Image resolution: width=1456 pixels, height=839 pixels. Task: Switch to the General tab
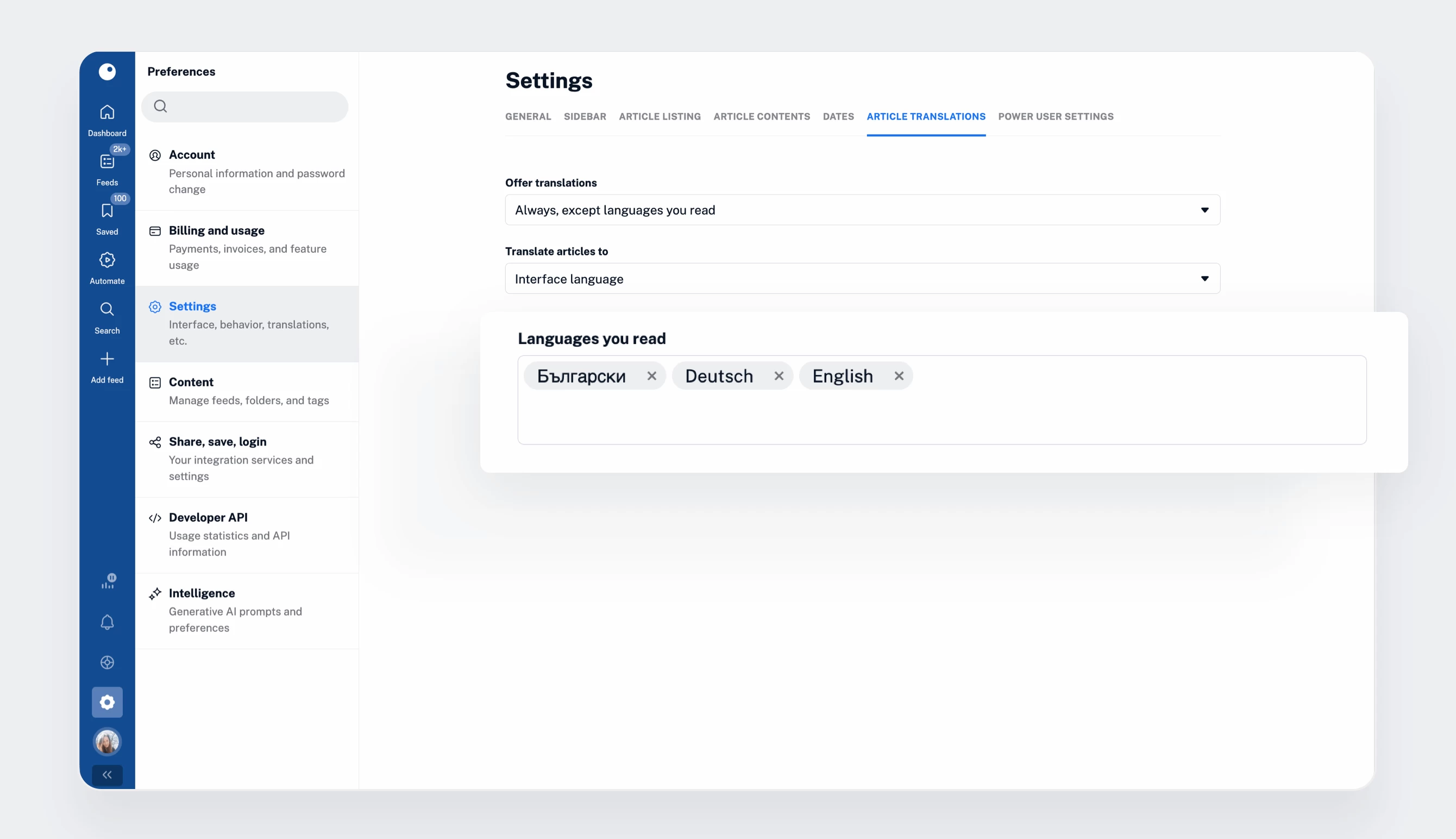528,116
